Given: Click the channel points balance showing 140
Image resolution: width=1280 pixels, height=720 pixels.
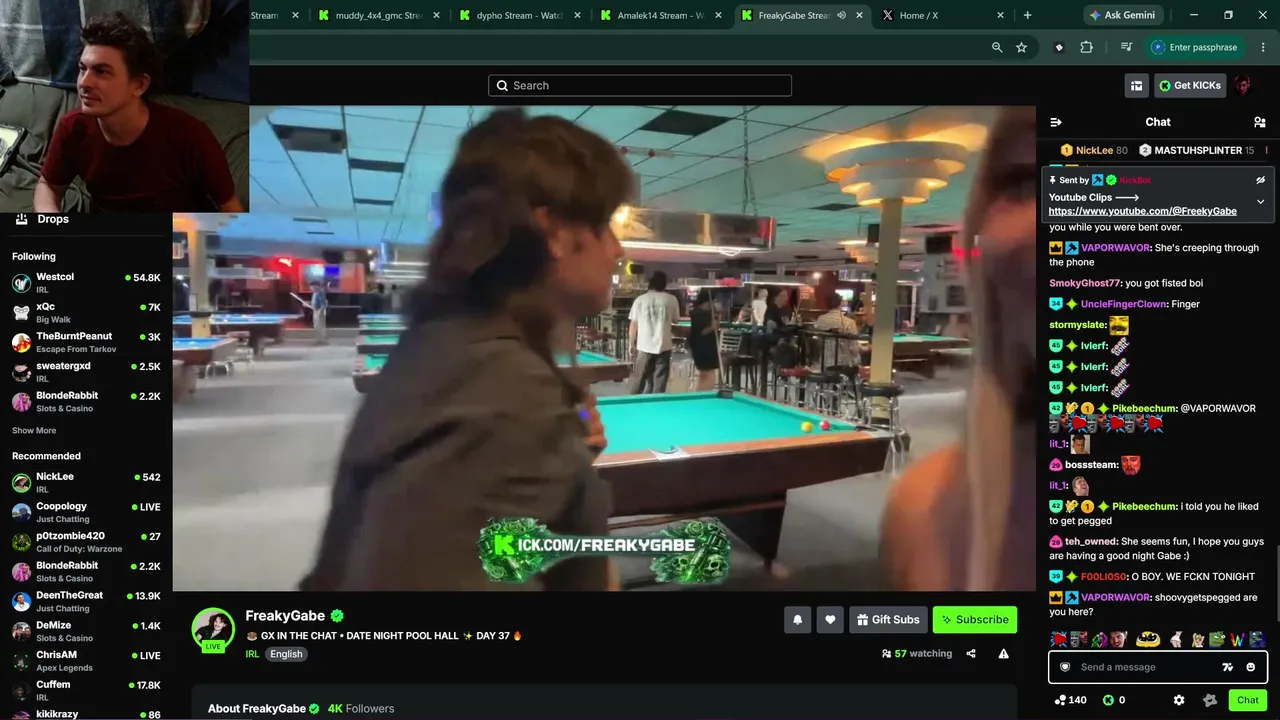Looking at the screenshot, I should click(1070, 700).
